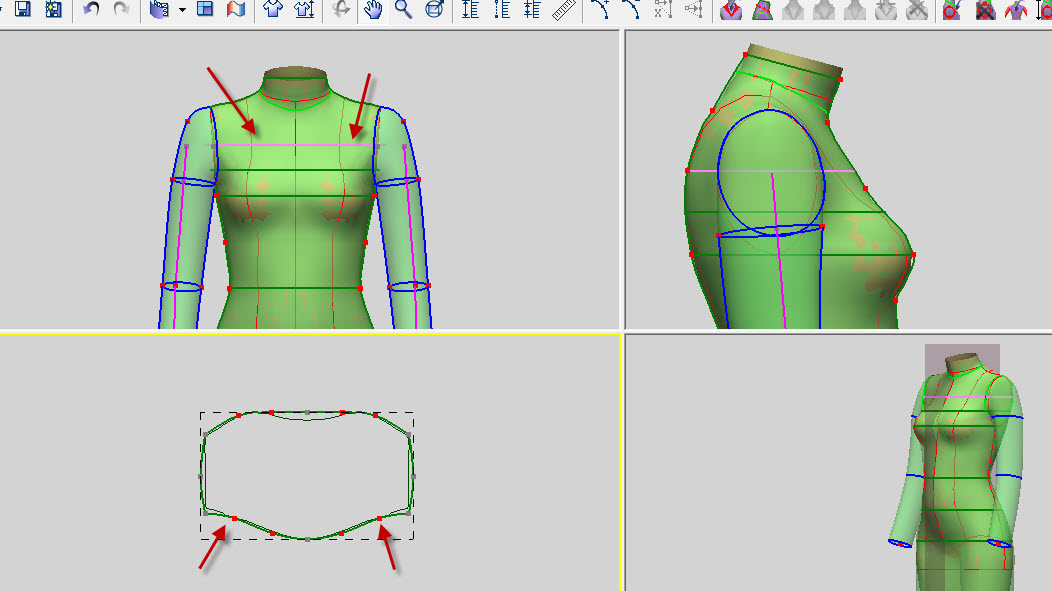Click the plain T-shirt garment icon

click(x=272, y=9)
